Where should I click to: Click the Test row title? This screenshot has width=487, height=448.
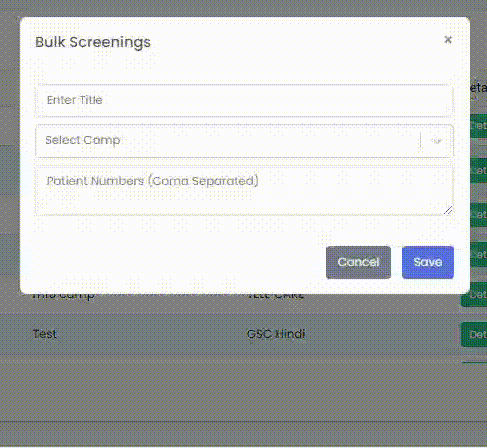[45, 334]
